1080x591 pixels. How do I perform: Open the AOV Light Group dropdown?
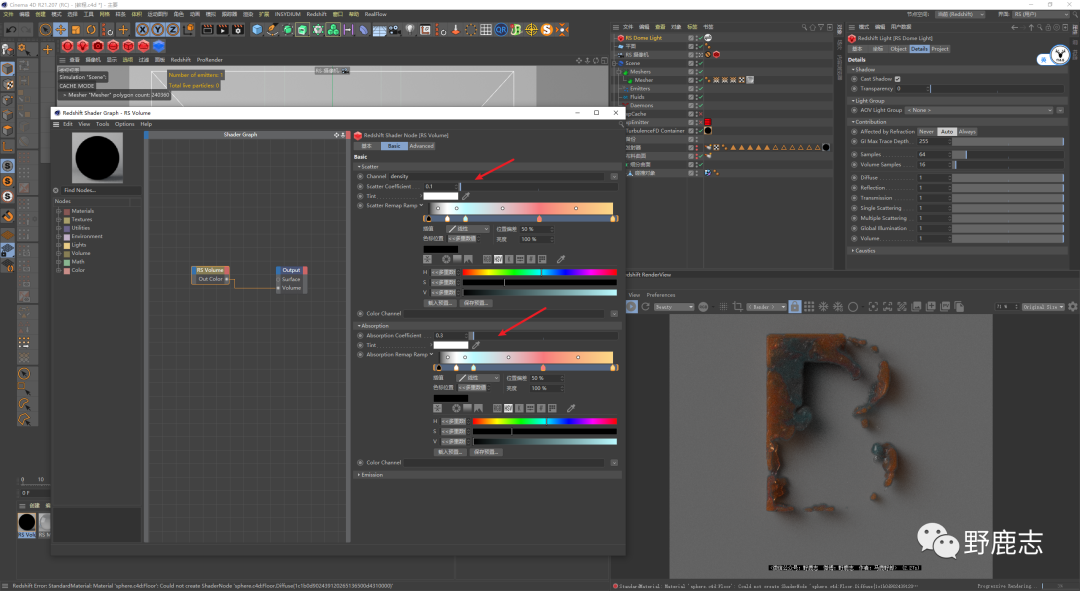(x=979, y=110)
